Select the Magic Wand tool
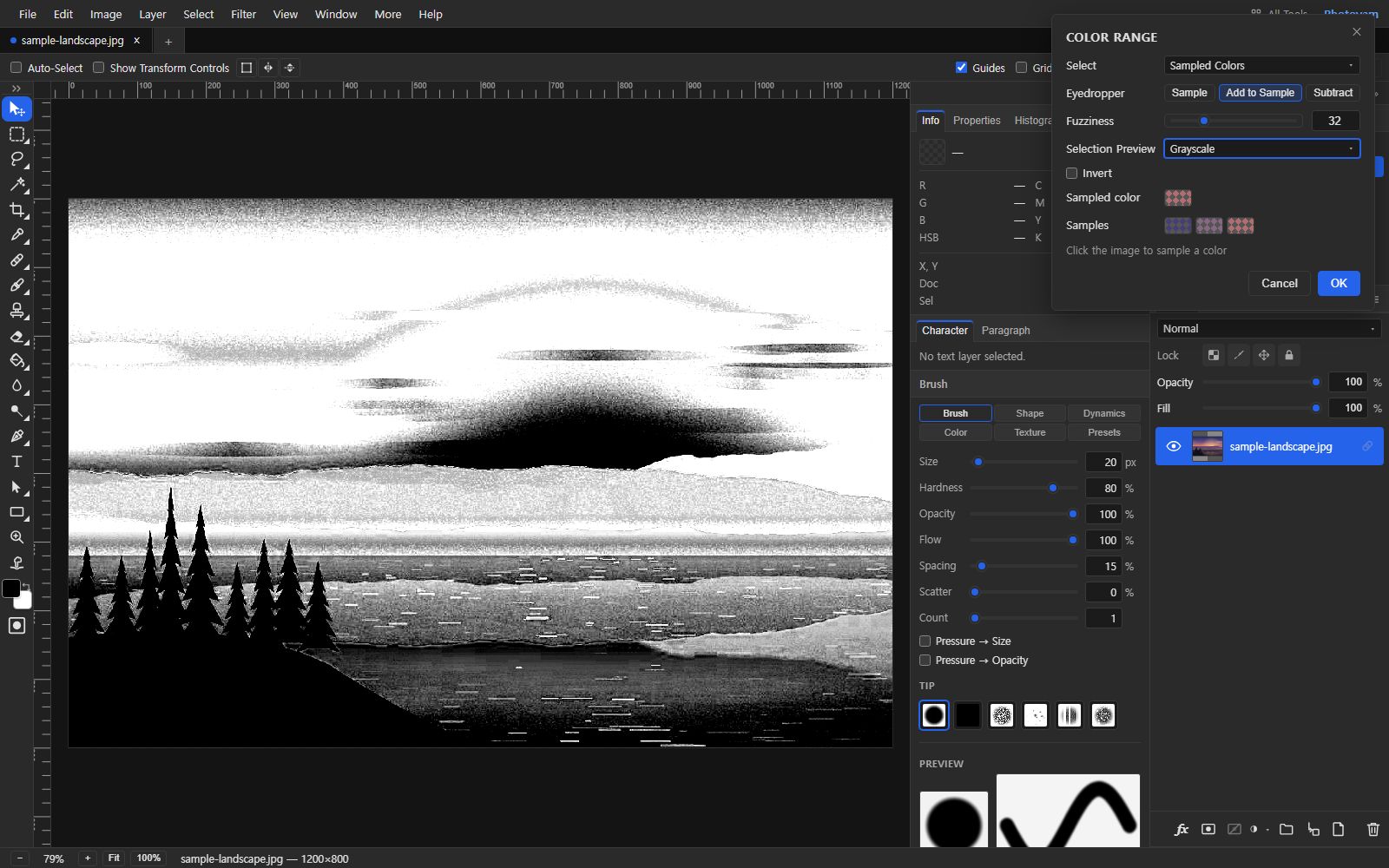The width and height of the screenshot is (1389, 868). [16, 184]
